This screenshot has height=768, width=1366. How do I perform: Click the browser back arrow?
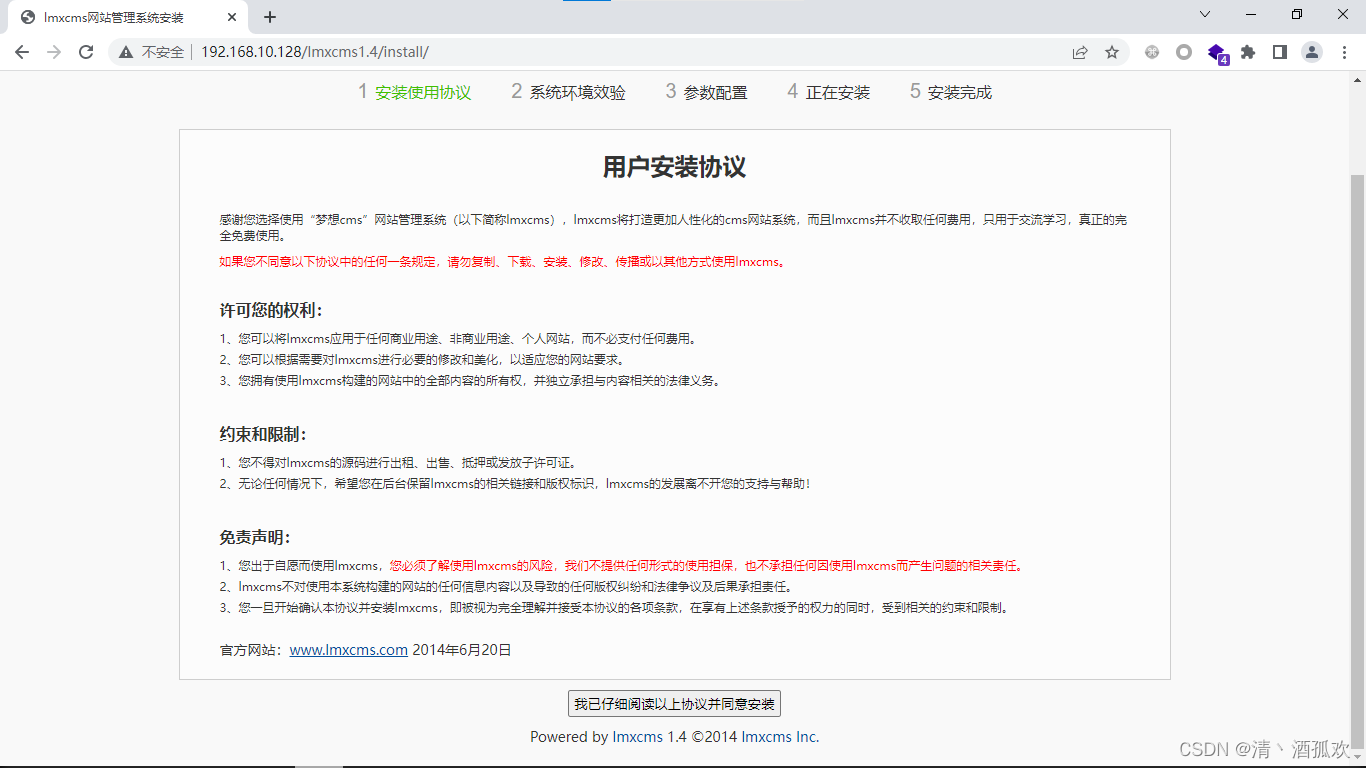click(22, 52)
